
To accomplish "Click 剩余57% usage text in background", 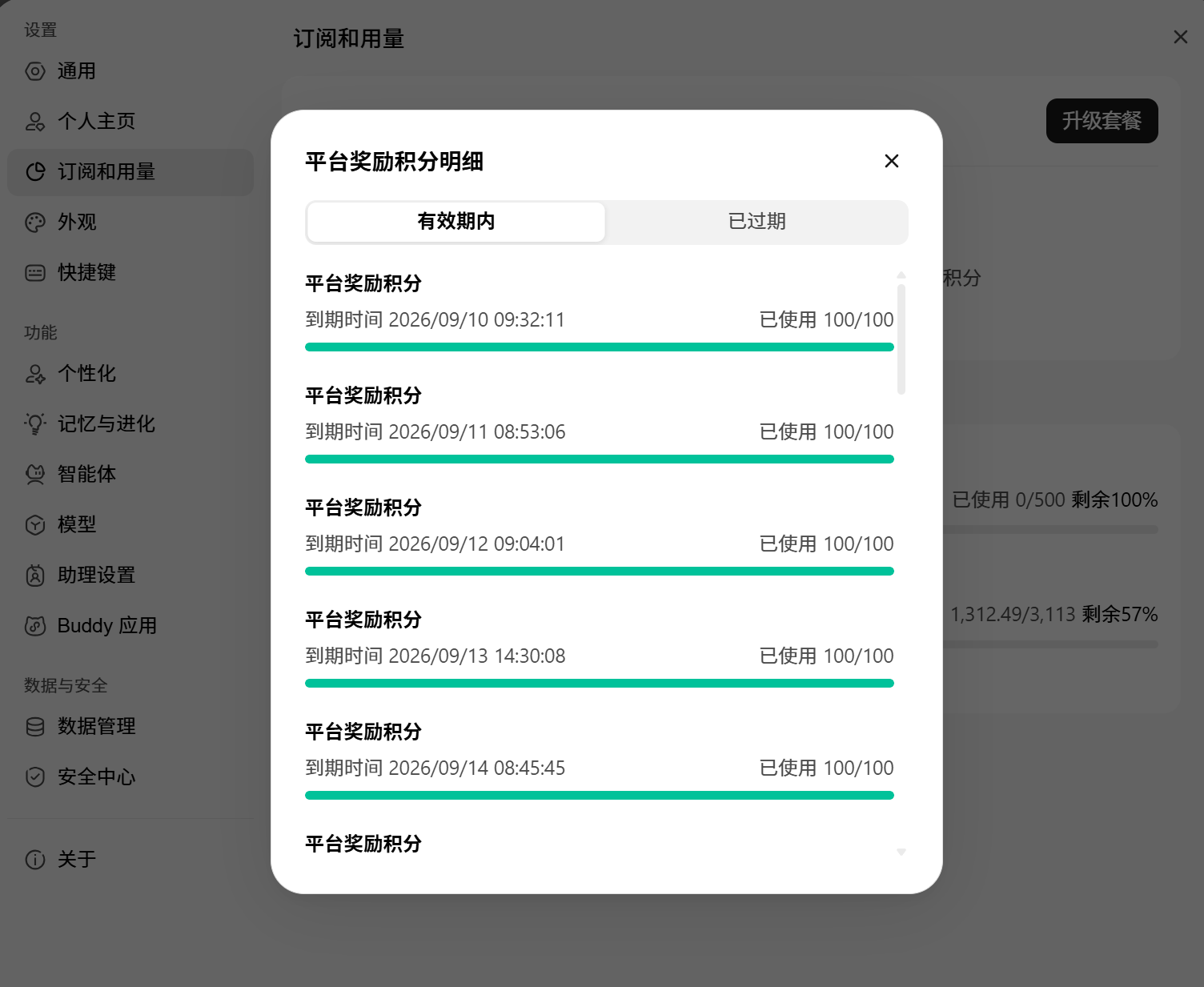I will point(1120,615).
